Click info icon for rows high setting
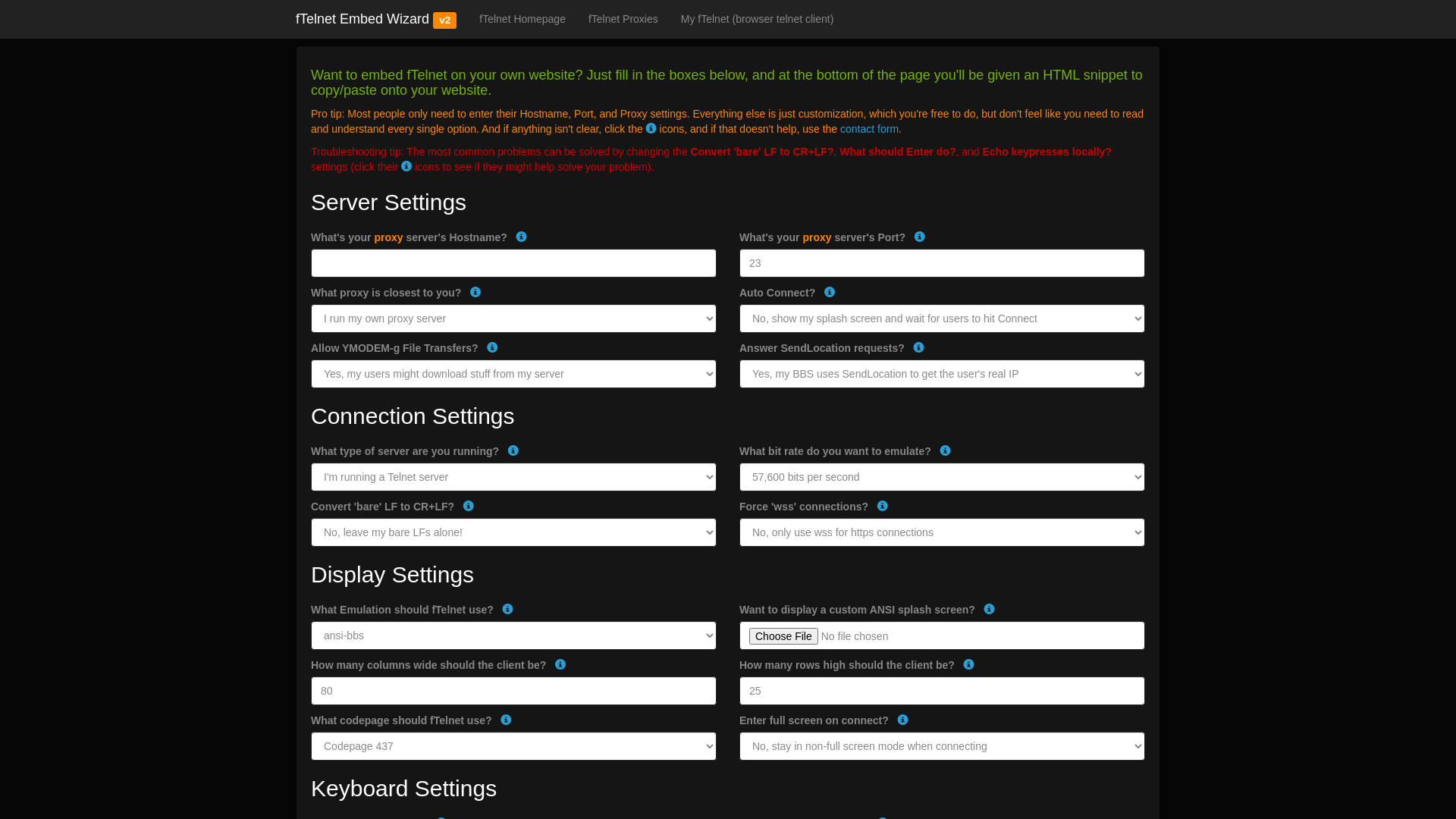Viewport: 1456px width, 819px height. 968,664
